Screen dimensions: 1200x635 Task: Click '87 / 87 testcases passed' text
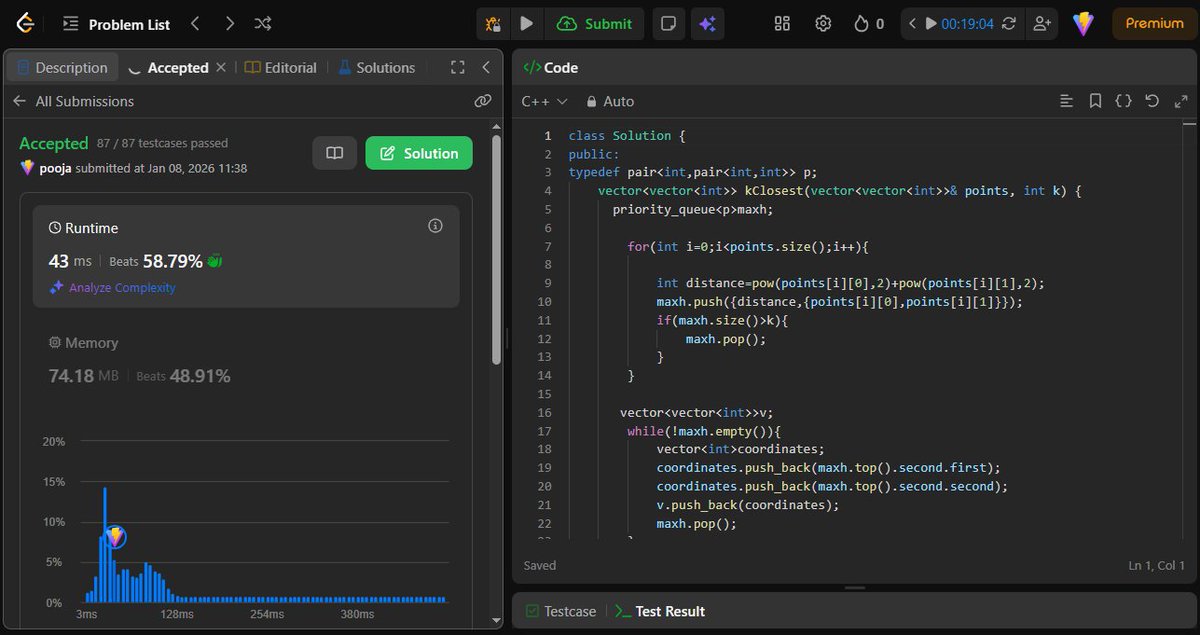(162, 143)
